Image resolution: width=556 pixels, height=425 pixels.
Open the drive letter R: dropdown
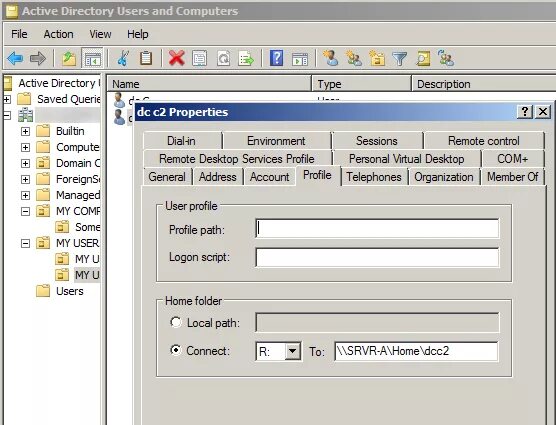(293, 351)
